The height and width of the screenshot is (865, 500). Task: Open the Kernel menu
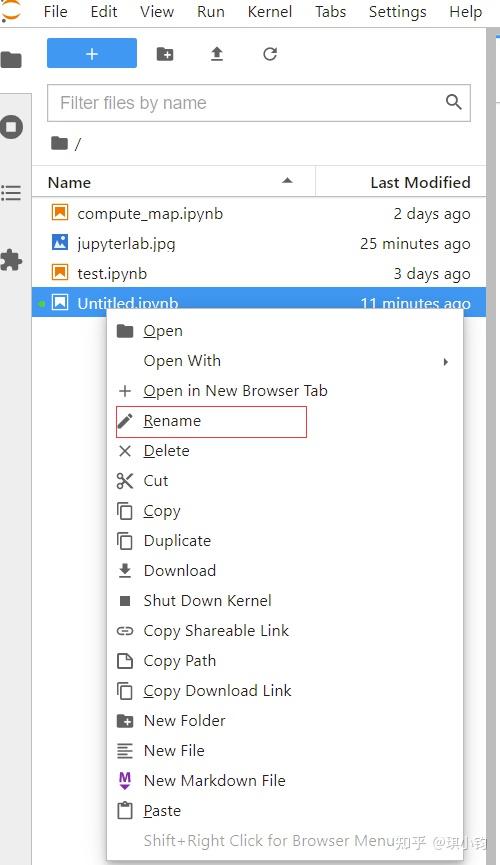(x=270, y=12)
